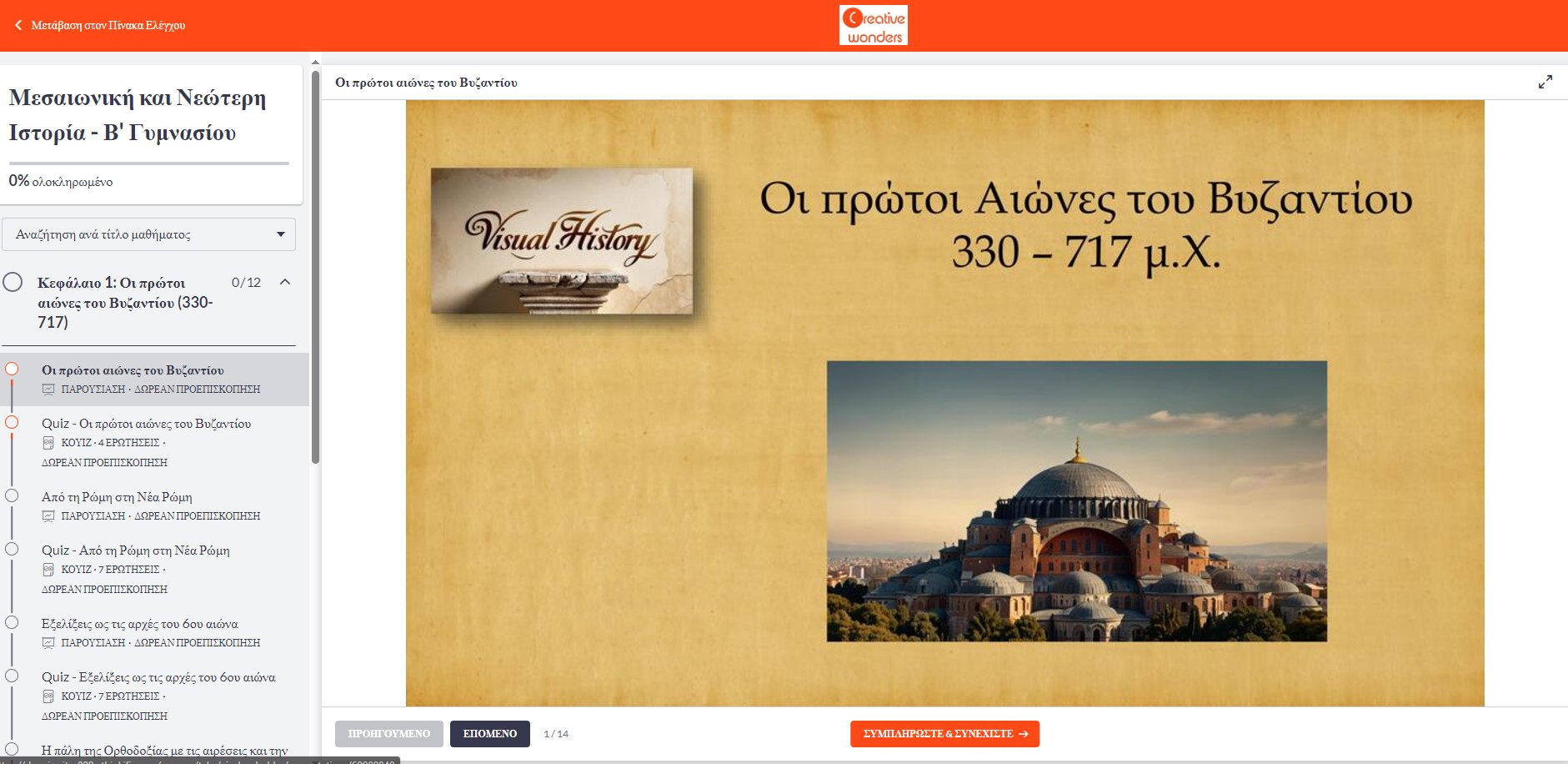
Task: Collapse Κεφάλαιο 1 chapter chevron
Action: coord(285,282)
